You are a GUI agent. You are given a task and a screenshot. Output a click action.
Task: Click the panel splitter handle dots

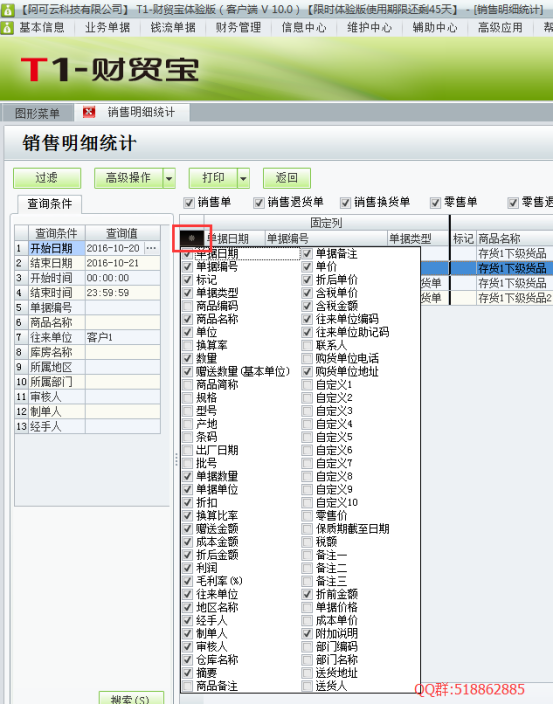(x=176, y=460)
